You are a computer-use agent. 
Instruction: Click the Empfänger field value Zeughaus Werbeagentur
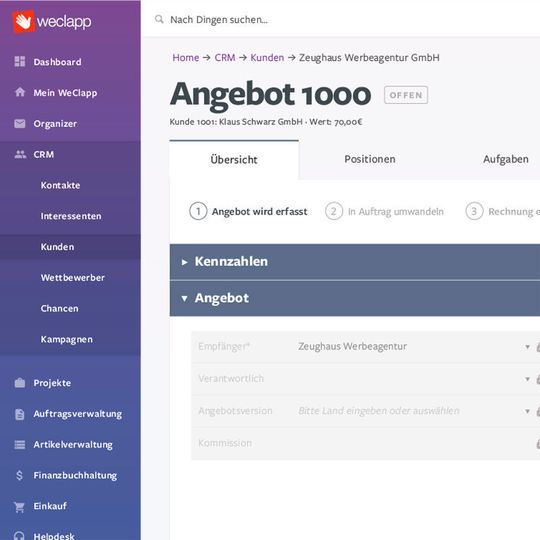point(352,346)
